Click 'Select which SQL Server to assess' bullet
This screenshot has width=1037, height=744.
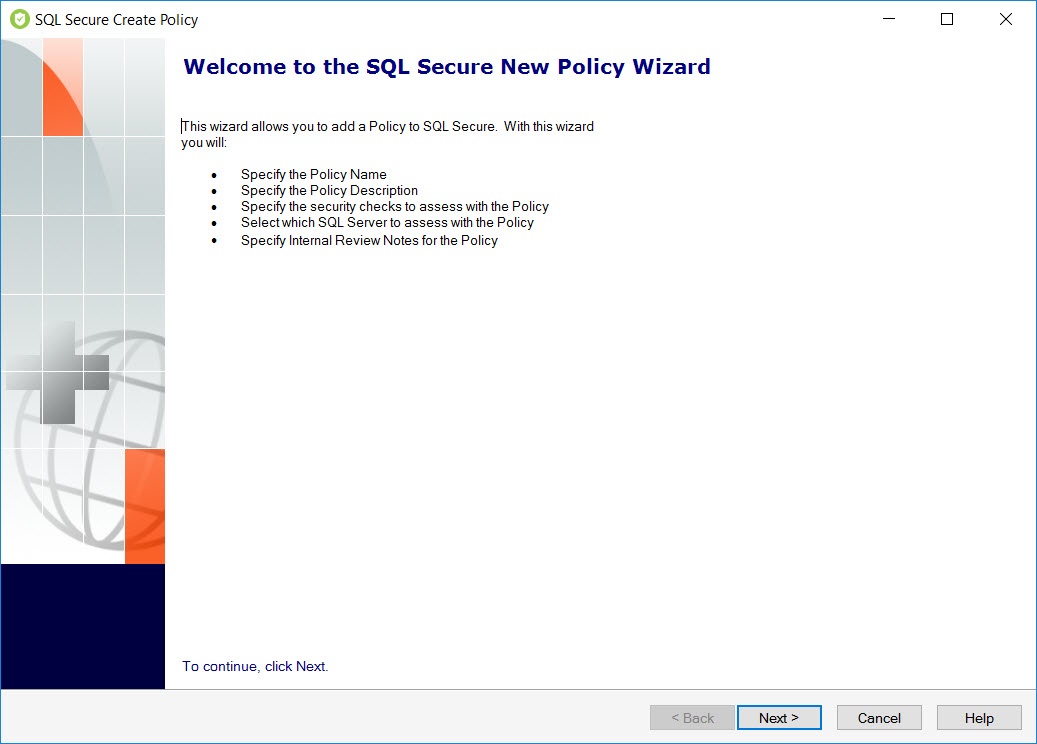(x=387, y=222)
